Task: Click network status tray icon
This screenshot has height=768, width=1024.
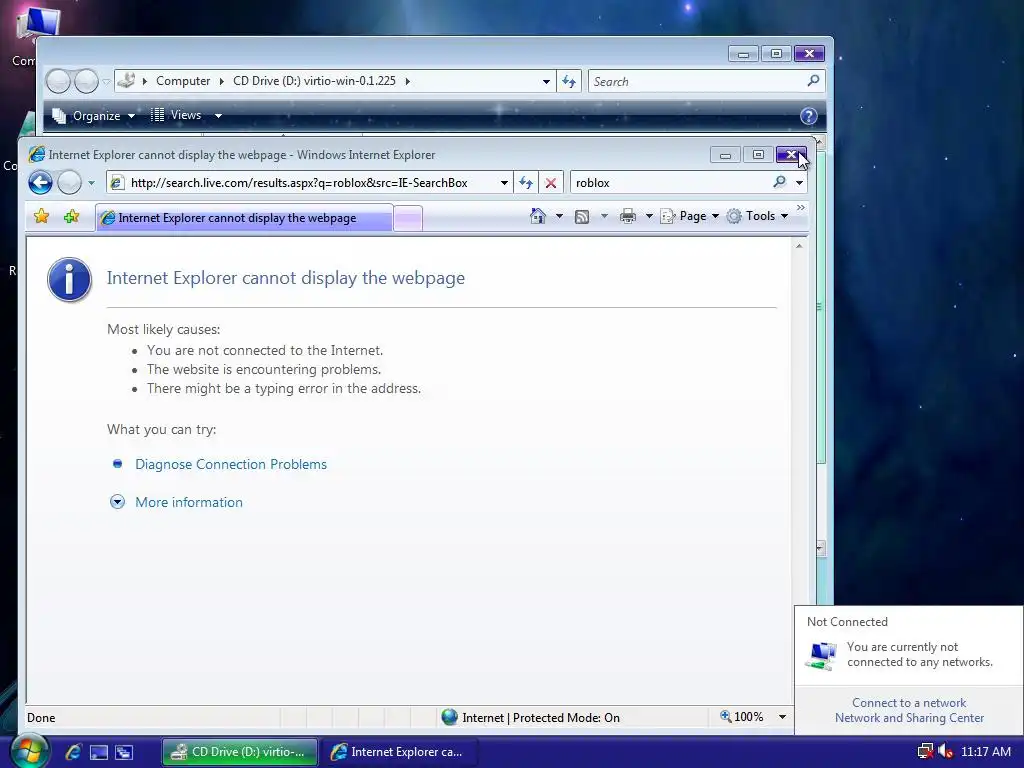Action: [x=925, y=752]
